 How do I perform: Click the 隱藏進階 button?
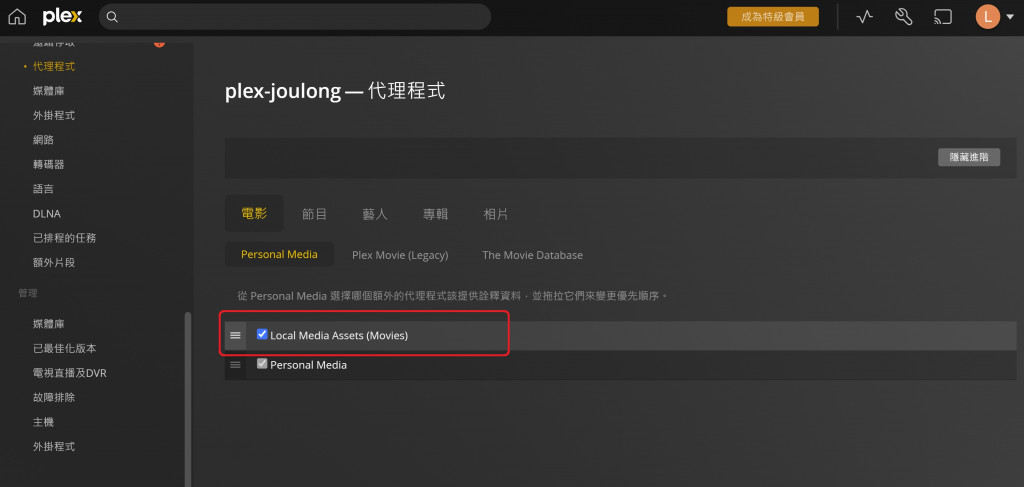(x=968, y=157)
